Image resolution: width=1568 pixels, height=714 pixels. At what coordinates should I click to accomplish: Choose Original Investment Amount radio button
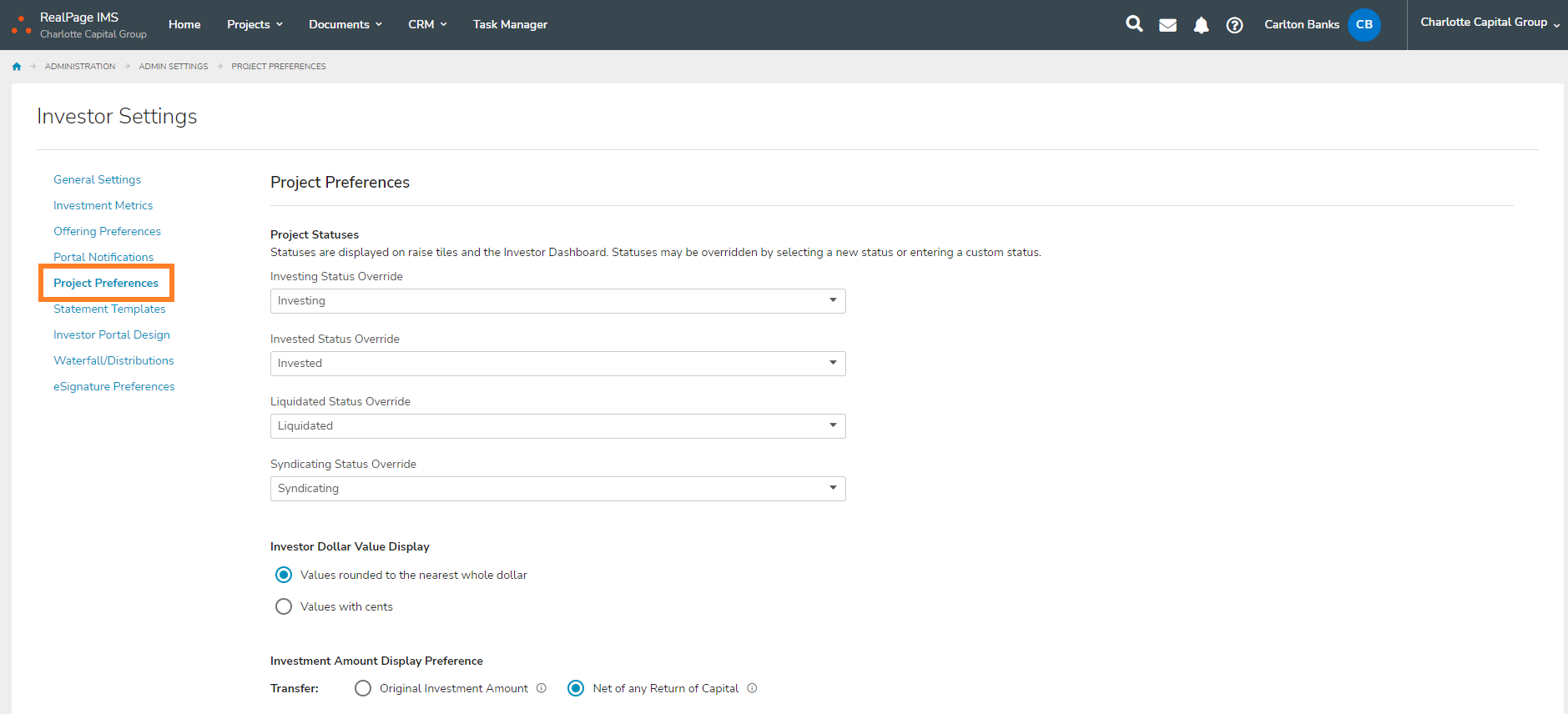(x=363, y=688)
